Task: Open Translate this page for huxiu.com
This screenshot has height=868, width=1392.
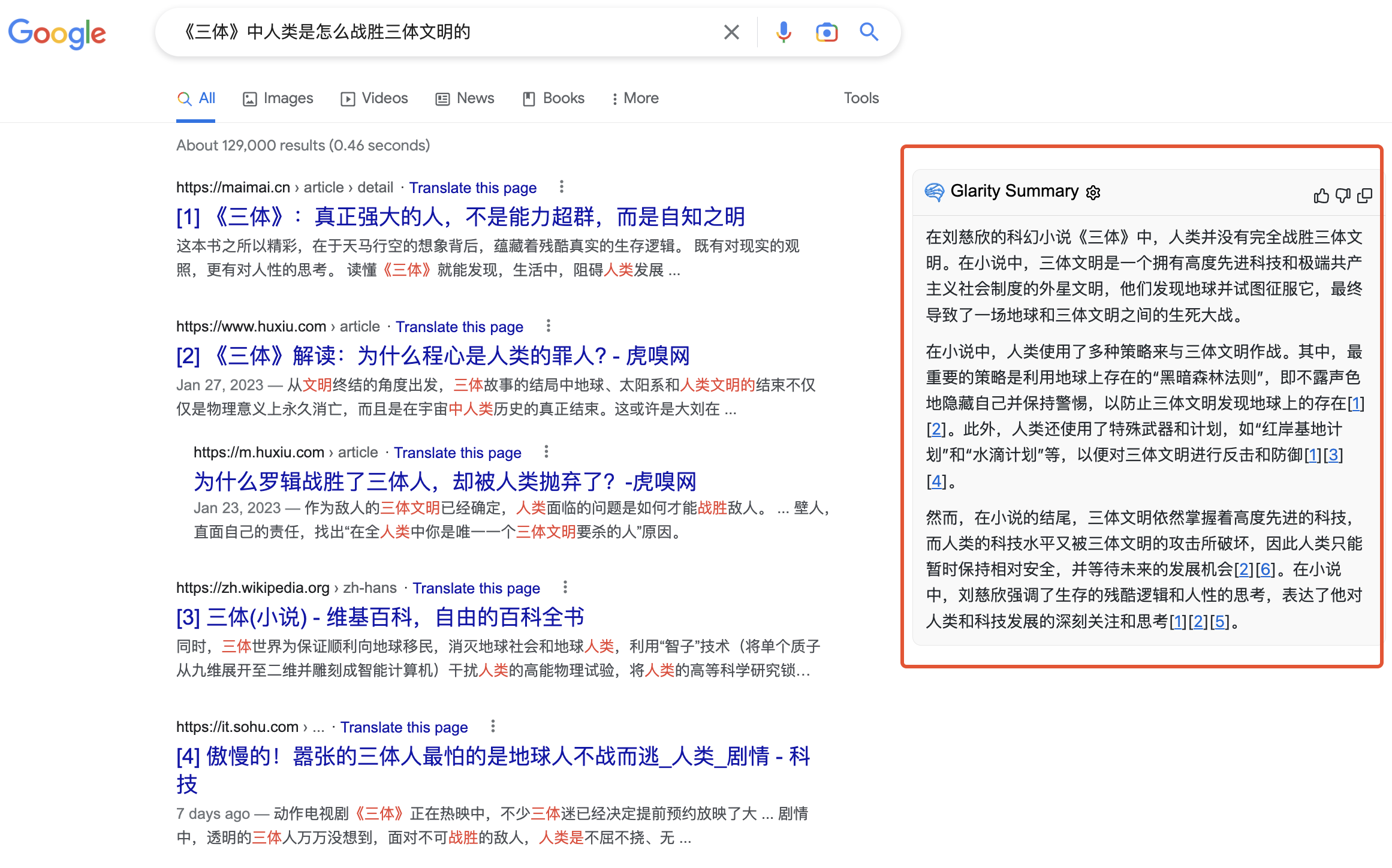Action: click(x=459, y=326)
